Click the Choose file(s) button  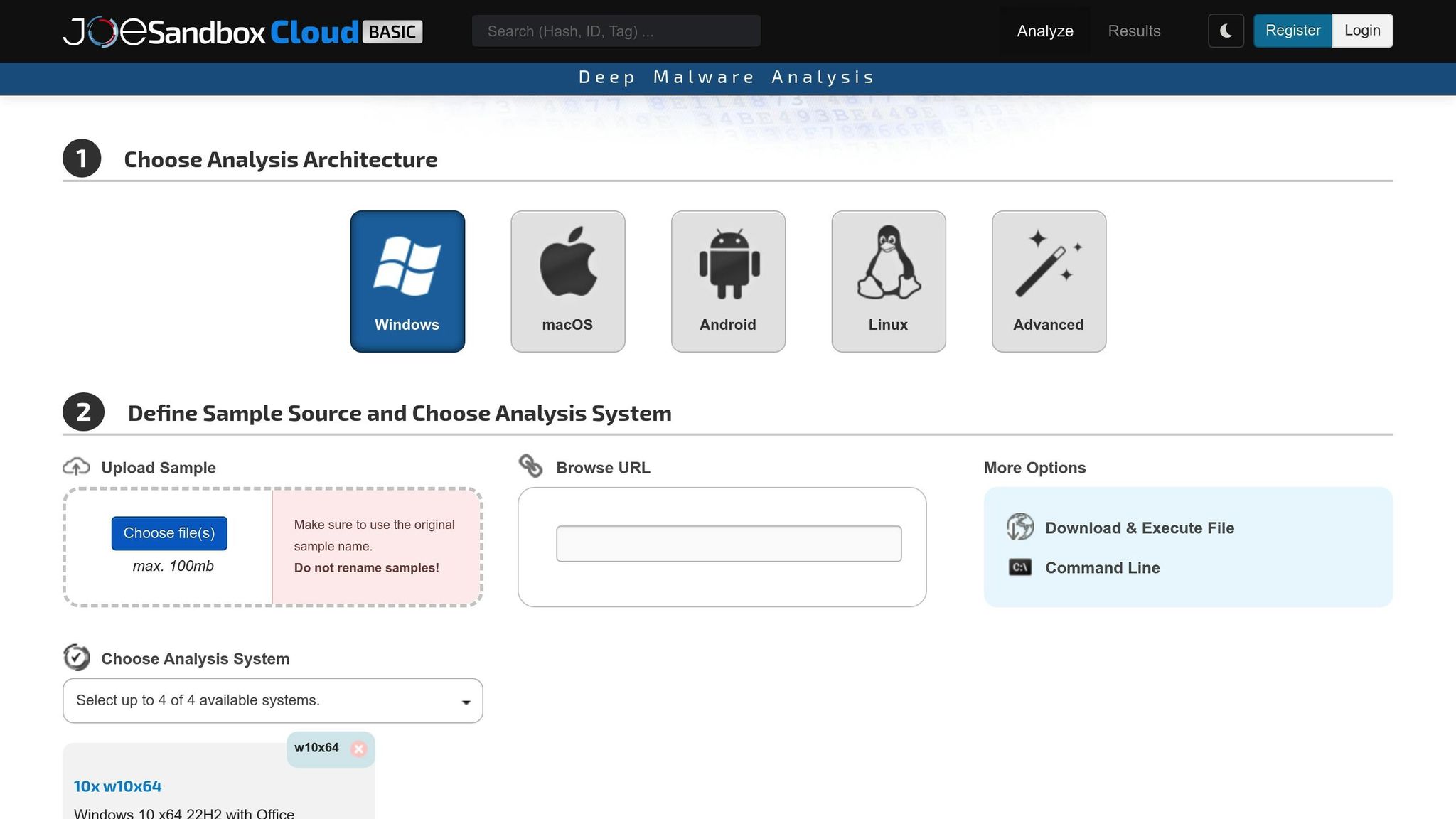[169, 533]
